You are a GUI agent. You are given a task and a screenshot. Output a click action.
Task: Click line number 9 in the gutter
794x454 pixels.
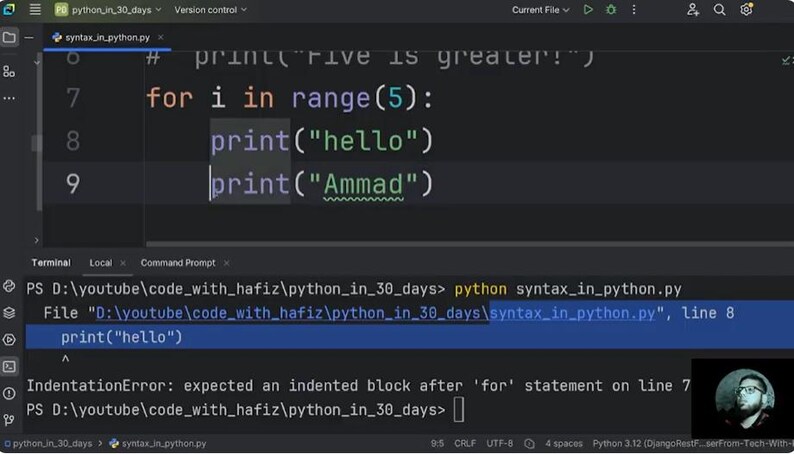click(x=73, y=183)
